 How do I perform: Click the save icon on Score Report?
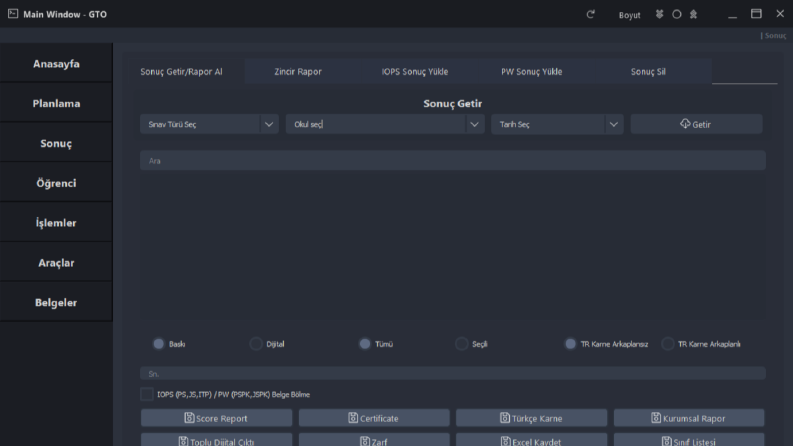pos(189,418)
